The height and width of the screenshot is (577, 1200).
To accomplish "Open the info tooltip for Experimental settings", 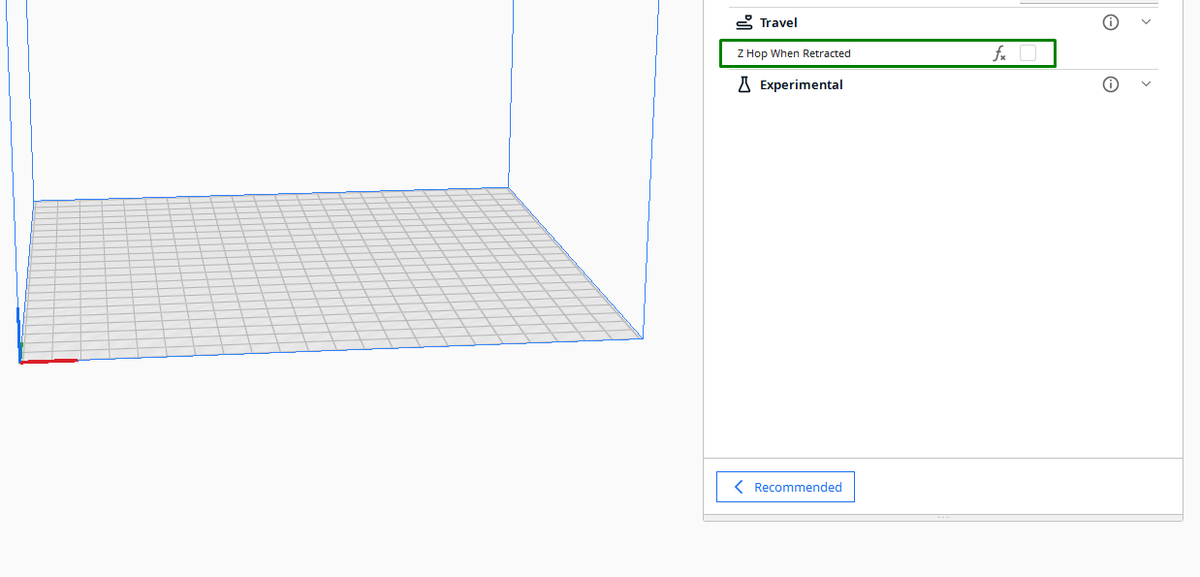I will (x=1110, y=84).
